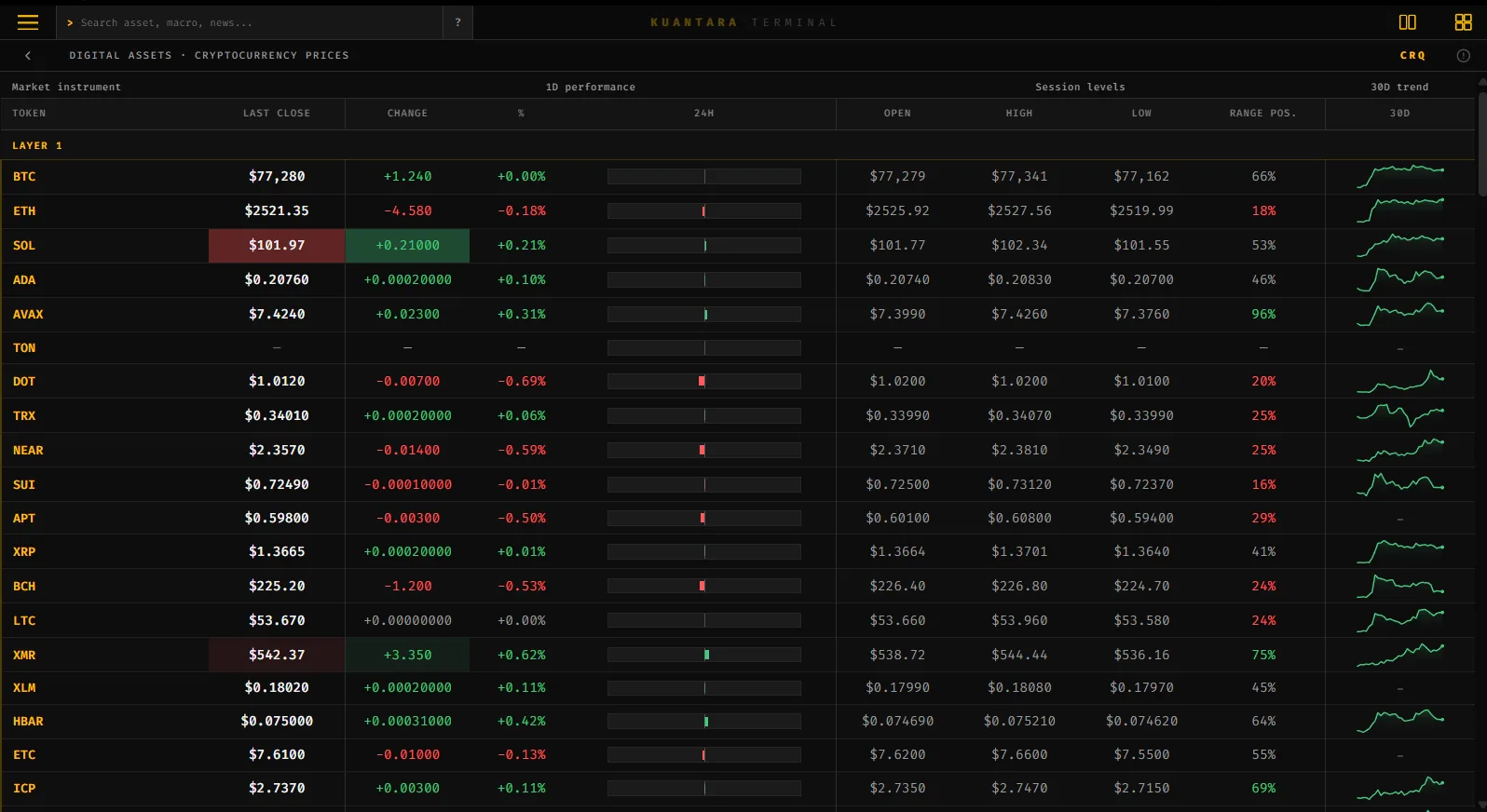Sort by 30D column header
Screen dimensions: 1487x812
[1399, 114]
